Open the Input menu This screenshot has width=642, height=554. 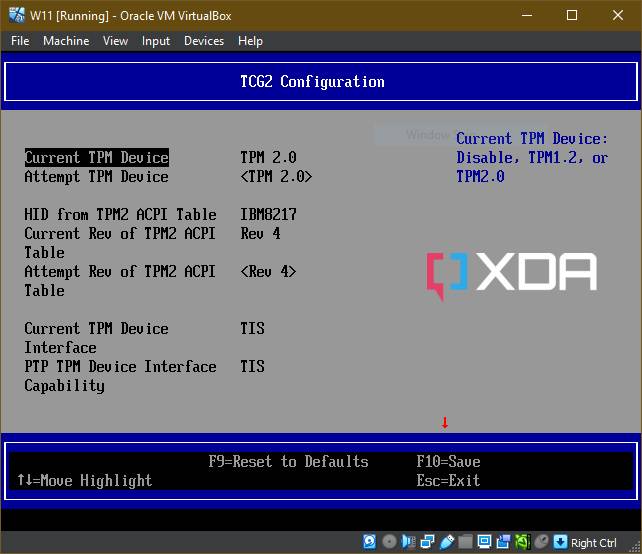tap(156, 41)
